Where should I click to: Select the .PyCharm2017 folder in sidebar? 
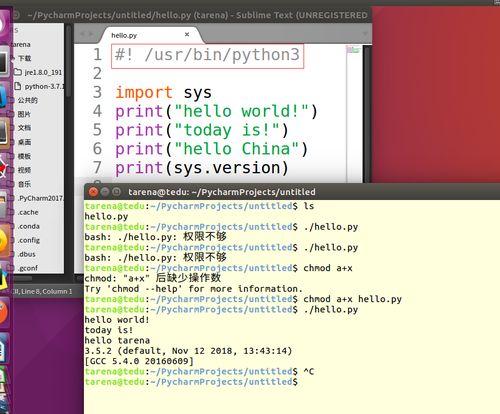[x=40, y=198]
